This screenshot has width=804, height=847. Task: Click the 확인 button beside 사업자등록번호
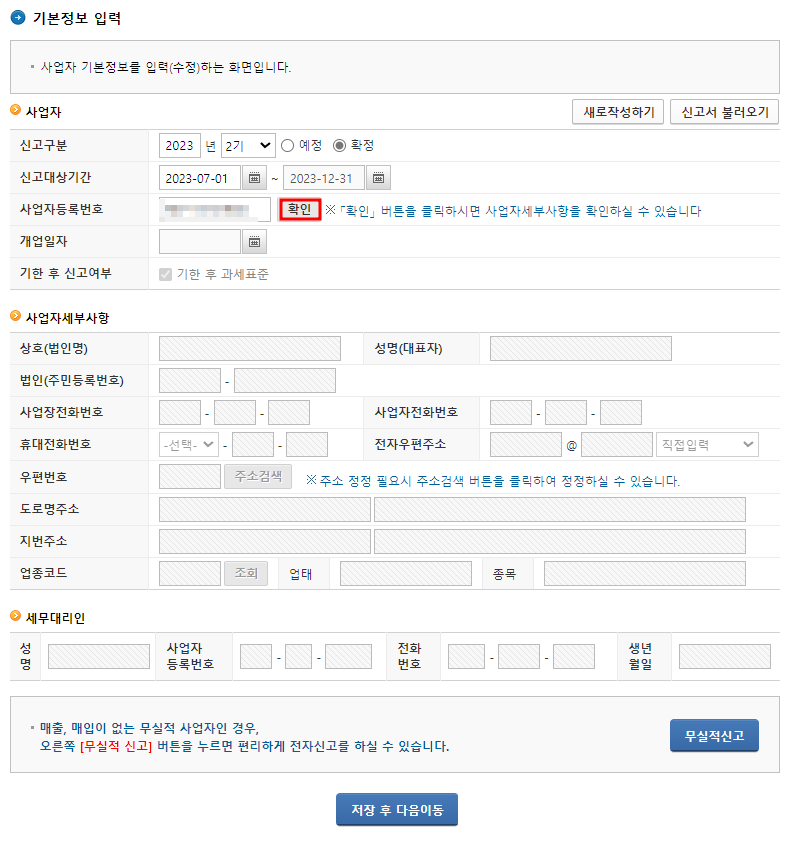coord(299,209)
